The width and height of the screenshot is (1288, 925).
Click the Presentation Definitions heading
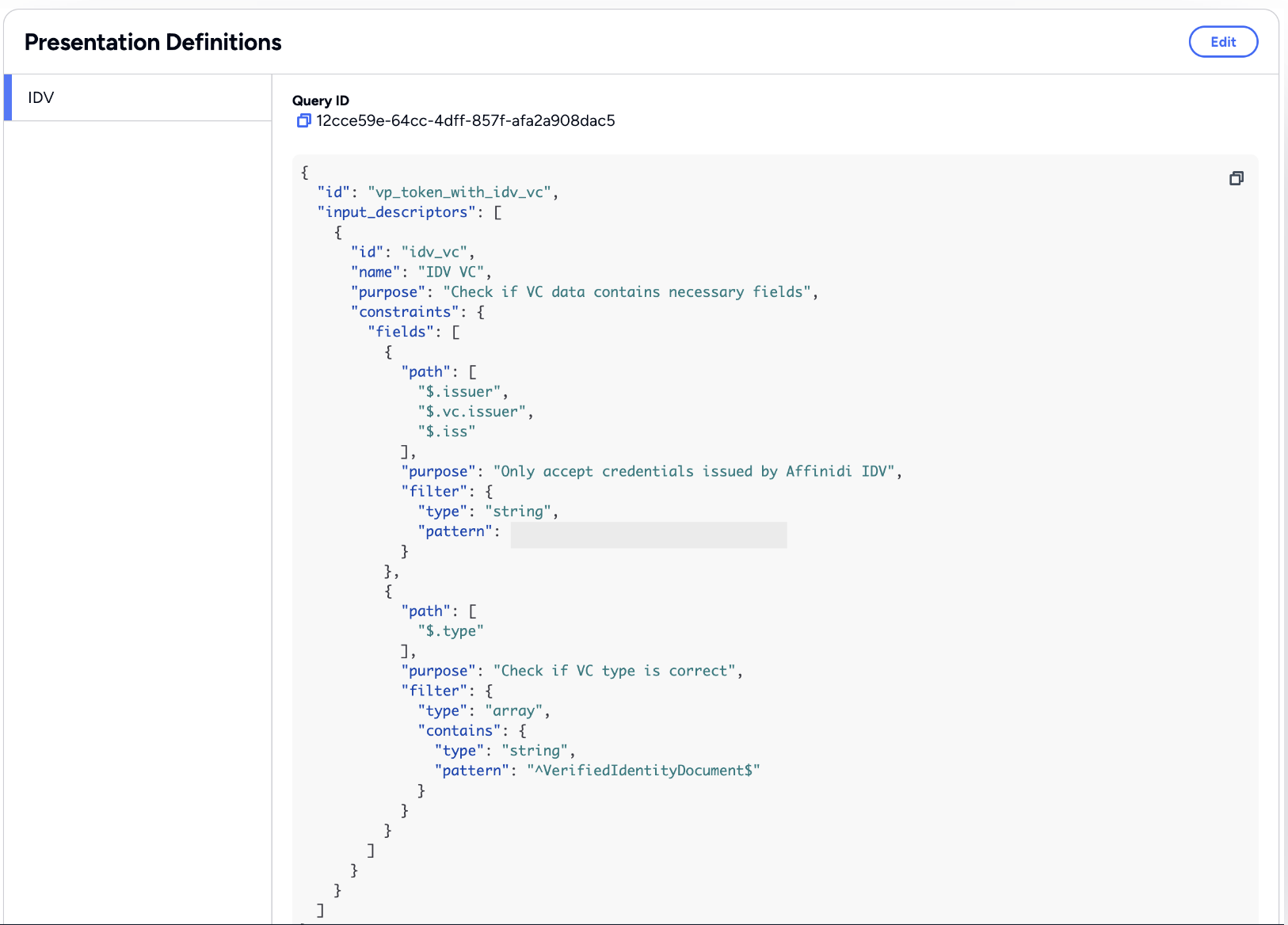pyautogui.click(x=153, y=42)
